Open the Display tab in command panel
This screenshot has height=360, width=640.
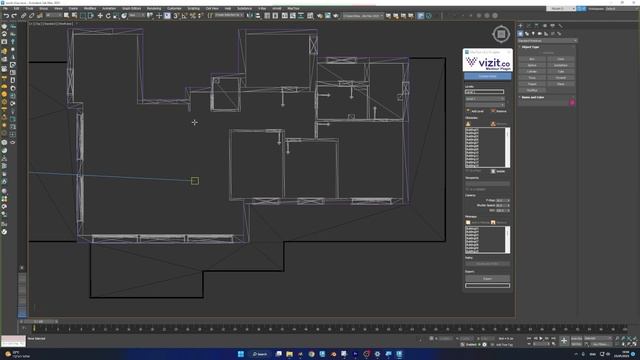tap(552, 26)
